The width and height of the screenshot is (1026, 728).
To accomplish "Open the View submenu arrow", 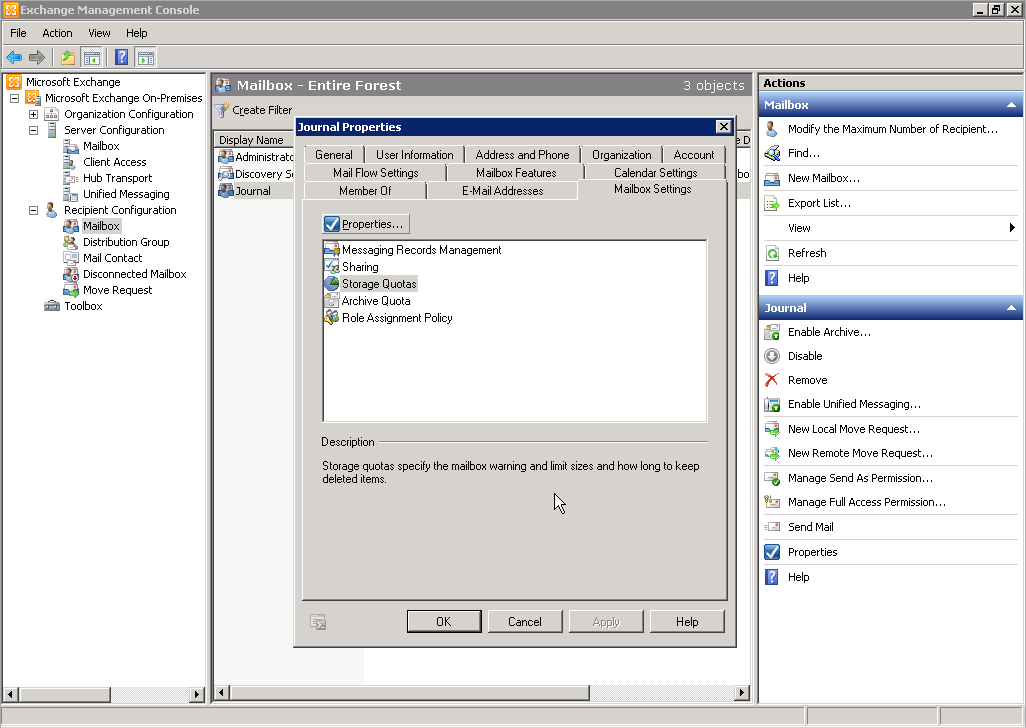I will tap(1012, 228).
